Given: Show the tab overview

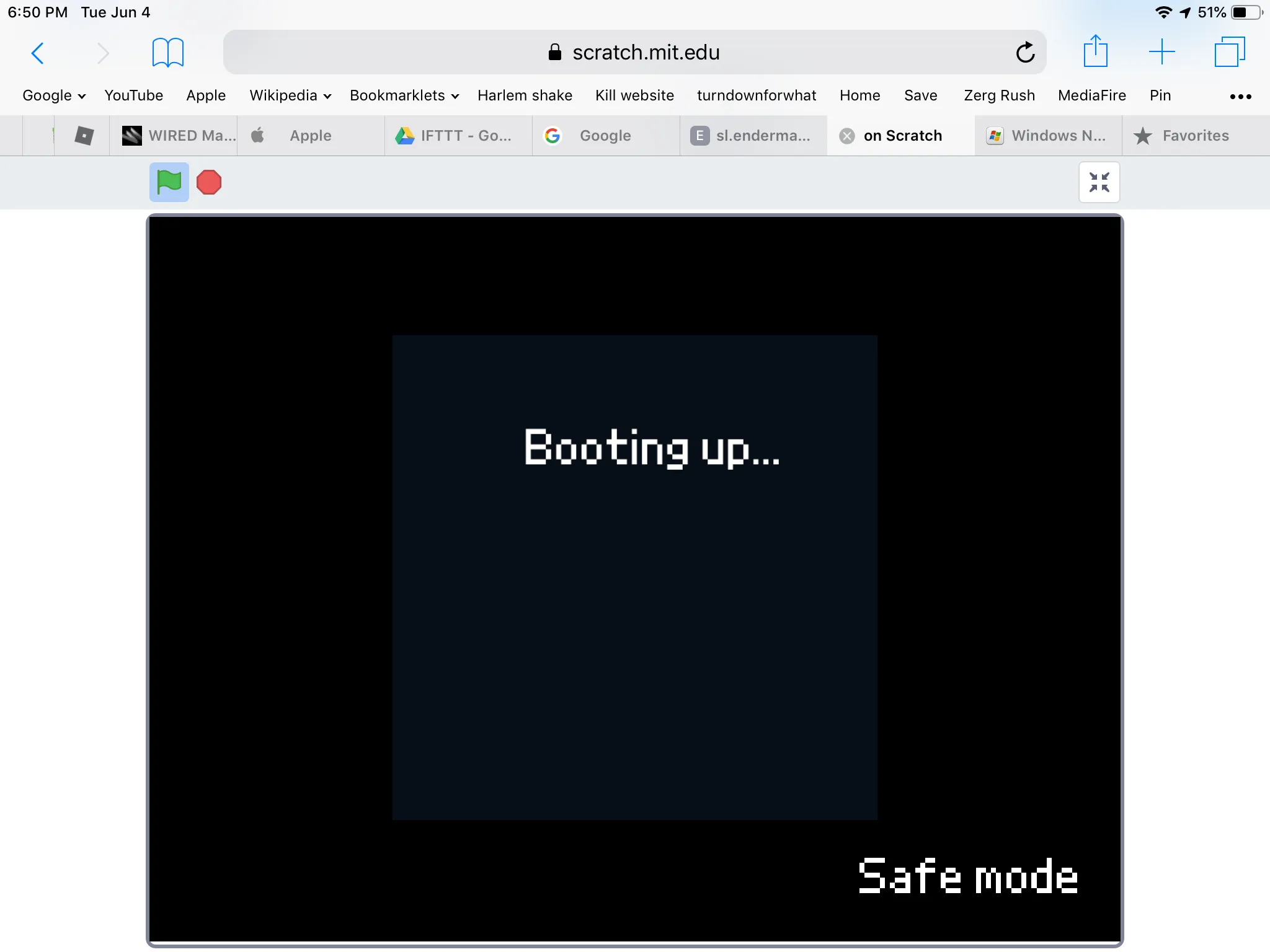Looking at the screenshot, I should 1229,52.
